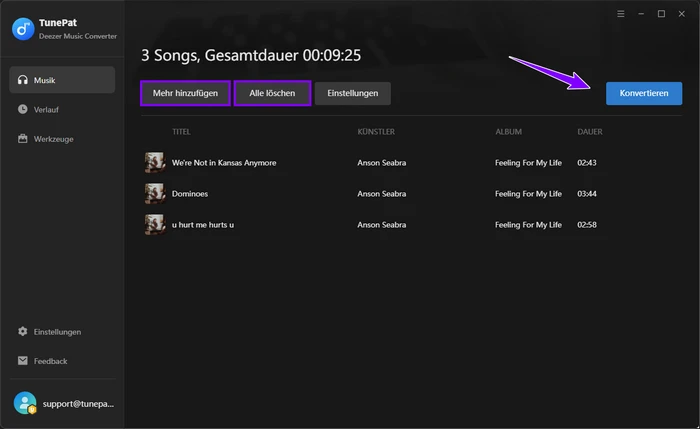This screenshot has height=429, width=700.
Task: Select song title We're Not in Kansas Anymore
Action: click(x=224, y=163)
